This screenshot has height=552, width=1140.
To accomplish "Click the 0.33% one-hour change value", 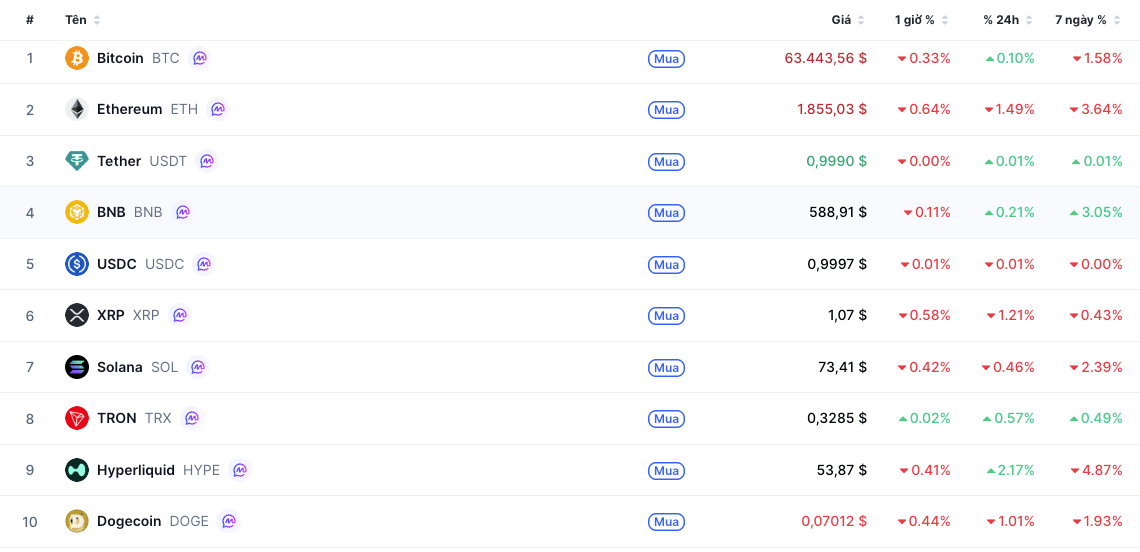I will (924, 58).
